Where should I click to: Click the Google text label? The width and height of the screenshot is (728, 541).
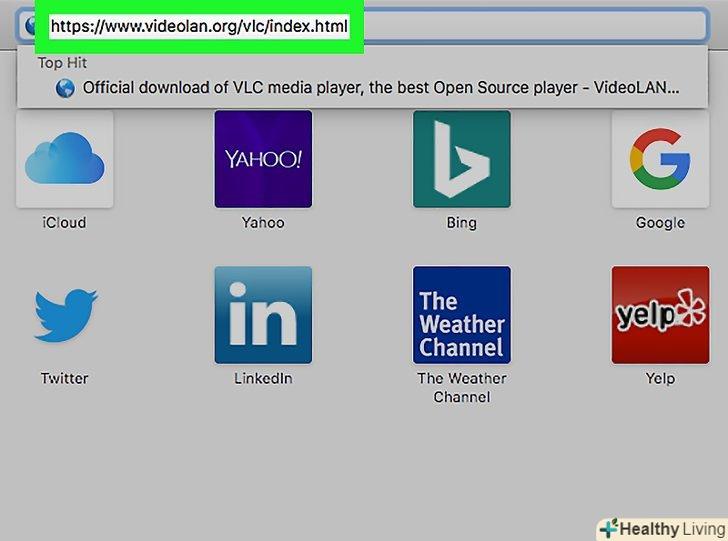(x=660, y=223)
